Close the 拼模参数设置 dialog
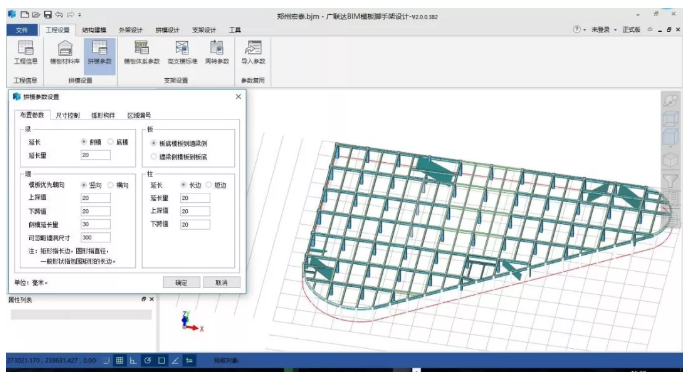Image resolution: width=689 pixels, height=377 pixels. [238, 96]
